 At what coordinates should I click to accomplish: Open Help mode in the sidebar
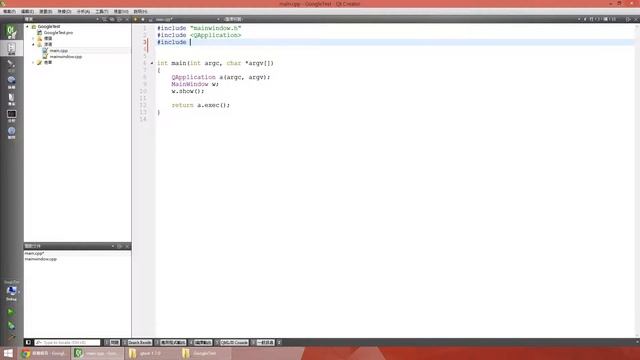coord(11,133)
